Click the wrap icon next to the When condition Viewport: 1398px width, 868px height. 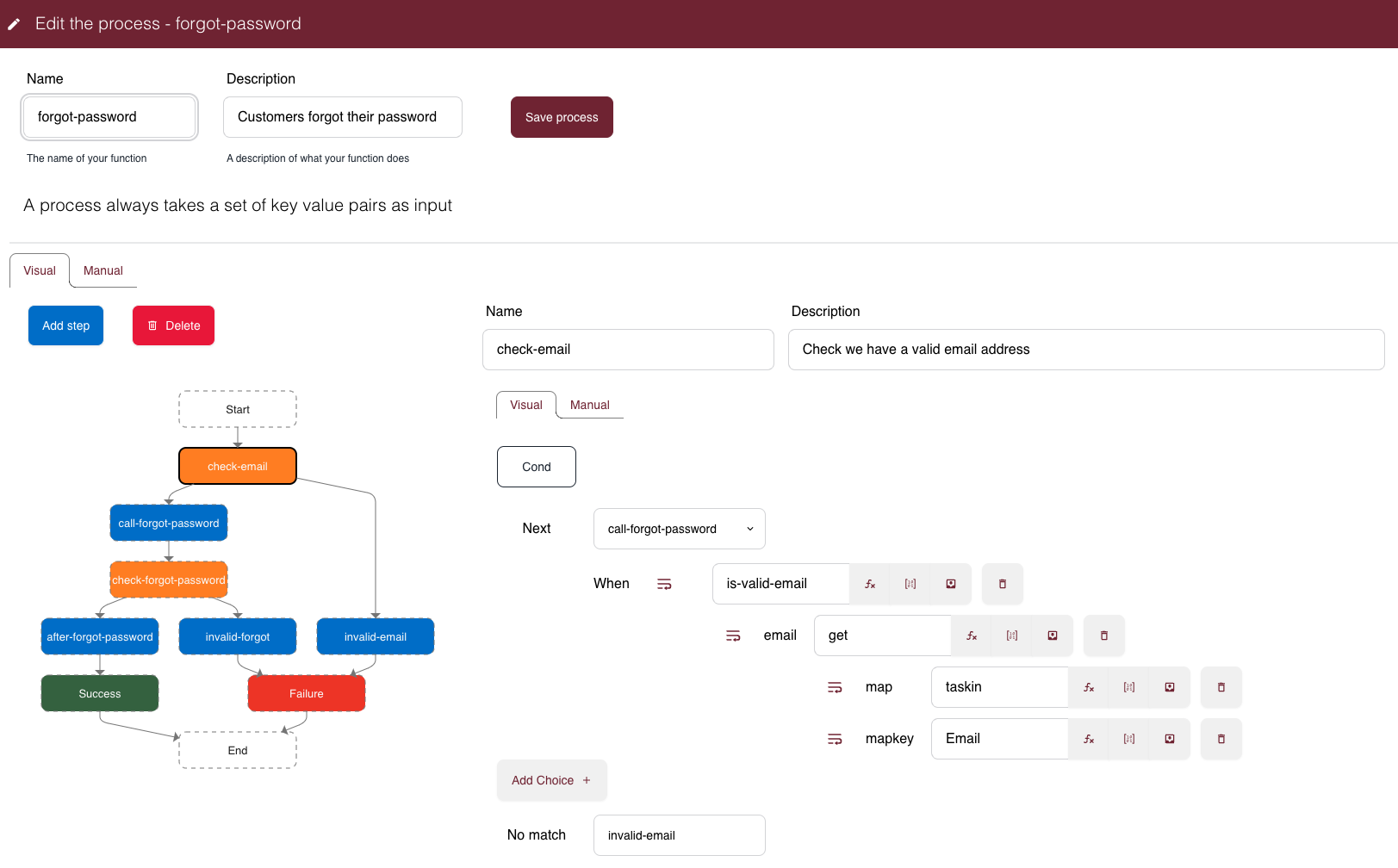pyautogui.click(x=664, y=584)
